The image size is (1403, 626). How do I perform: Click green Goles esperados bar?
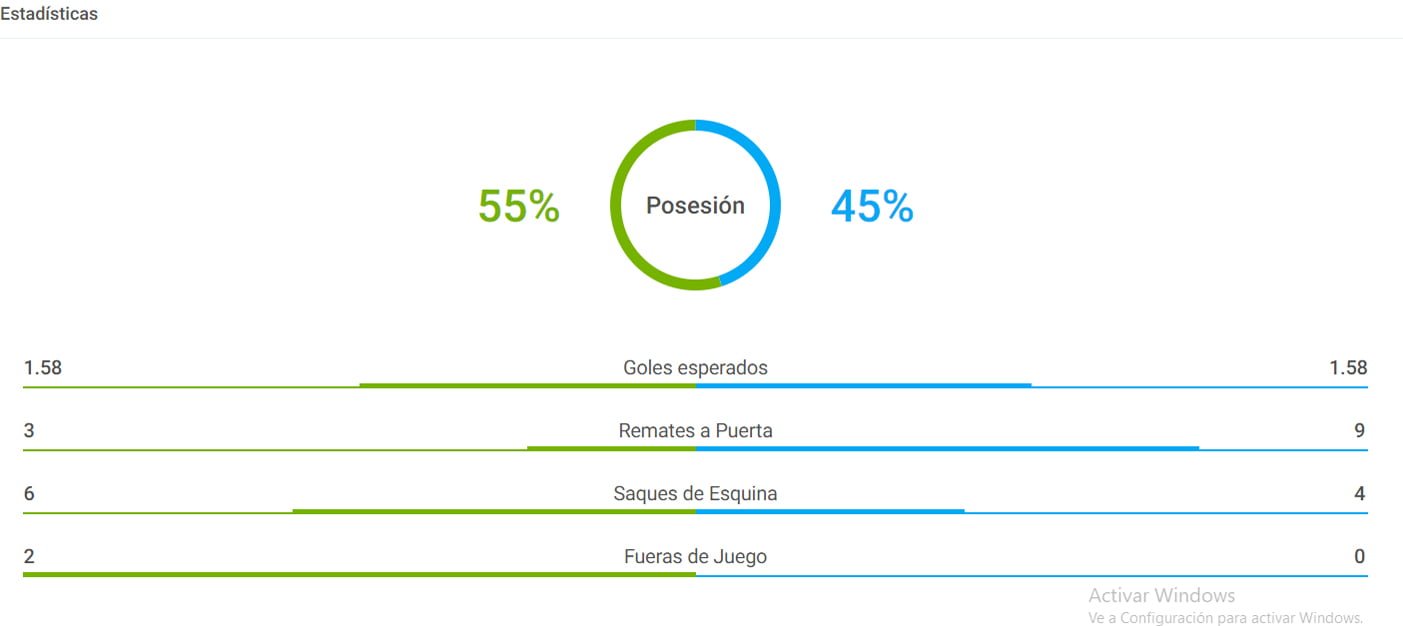(x=527, y=385)
